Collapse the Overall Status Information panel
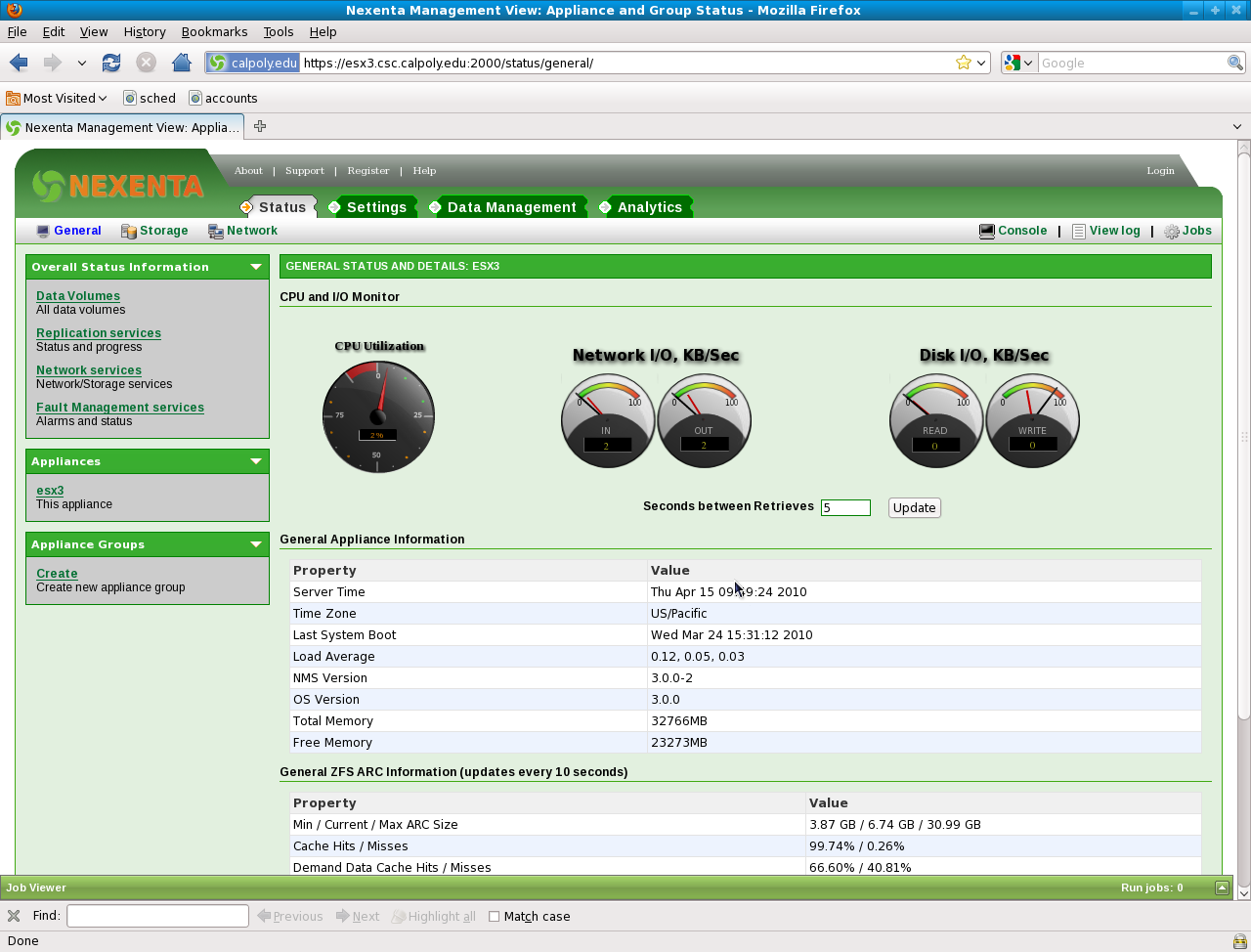 [x=256, y=267]
